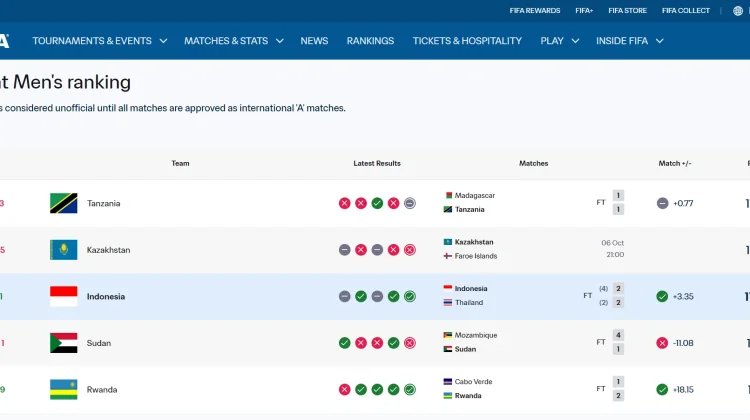Image resolution: width=750 pixels, height=420 pixels.
Task: Click Rwanda's first red loss result icon
Action: (x=344, y=389)
